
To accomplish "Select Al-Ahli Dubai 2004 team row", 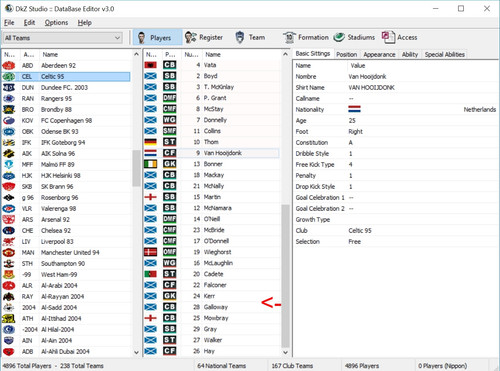I will (66, 352).
